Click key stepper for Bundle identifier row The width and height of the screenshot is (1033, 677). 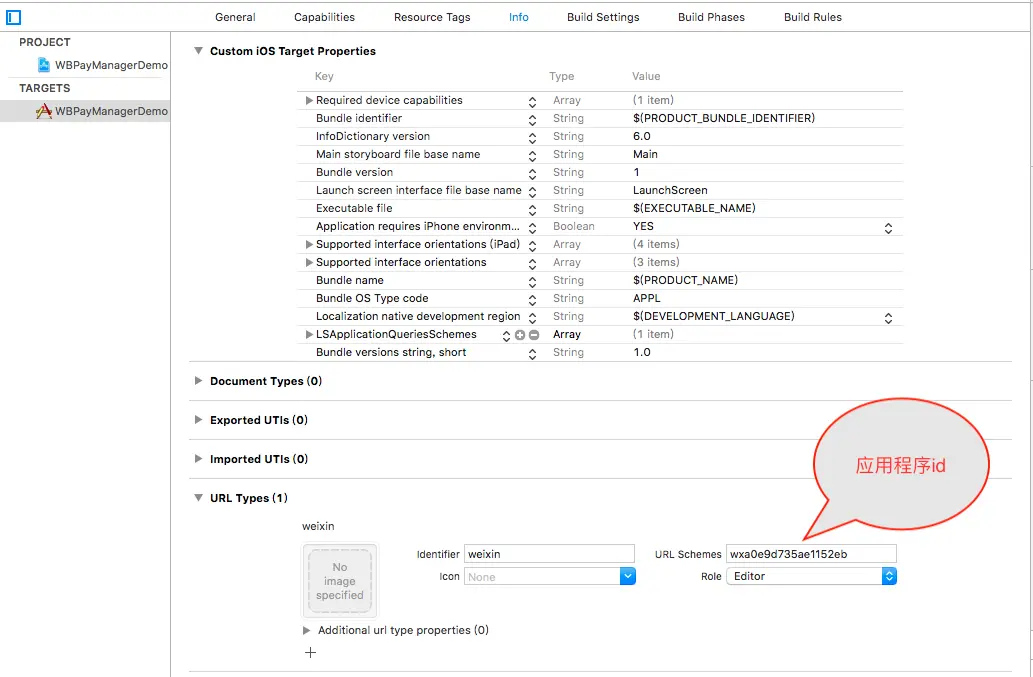(532, 120)
